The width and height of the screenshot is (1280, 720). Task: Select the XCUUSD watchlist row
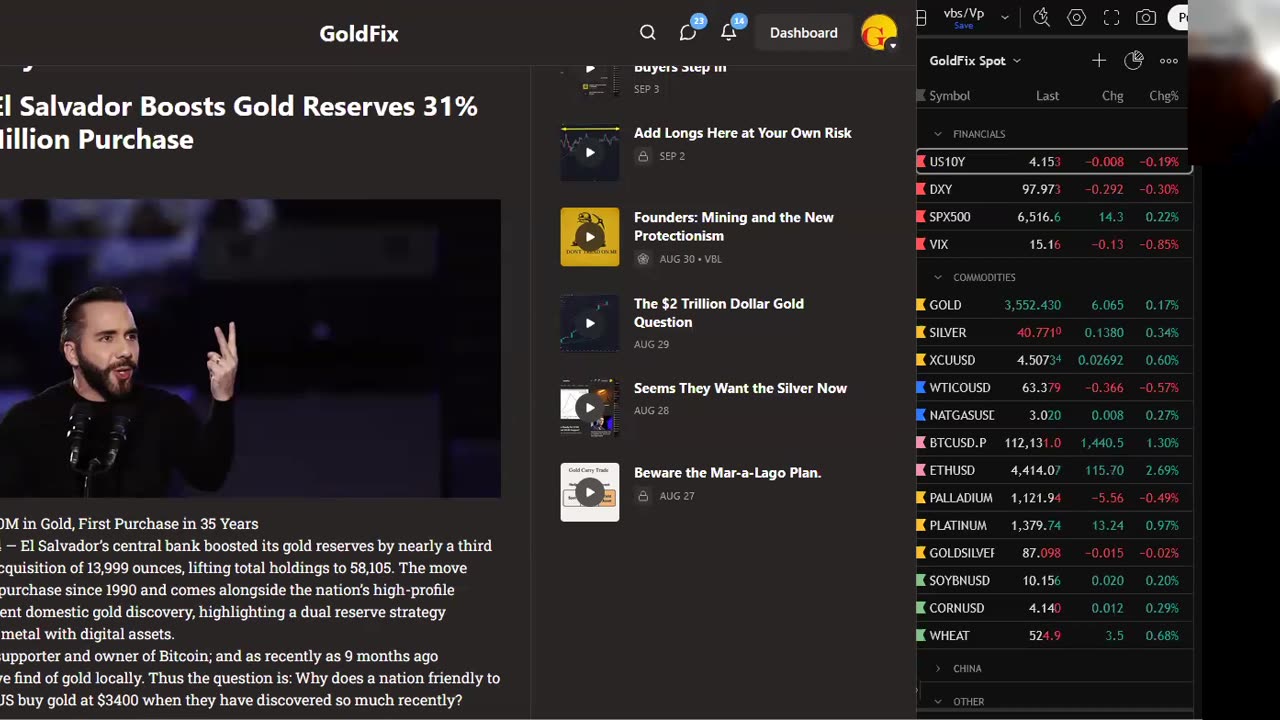(1054, 360)
